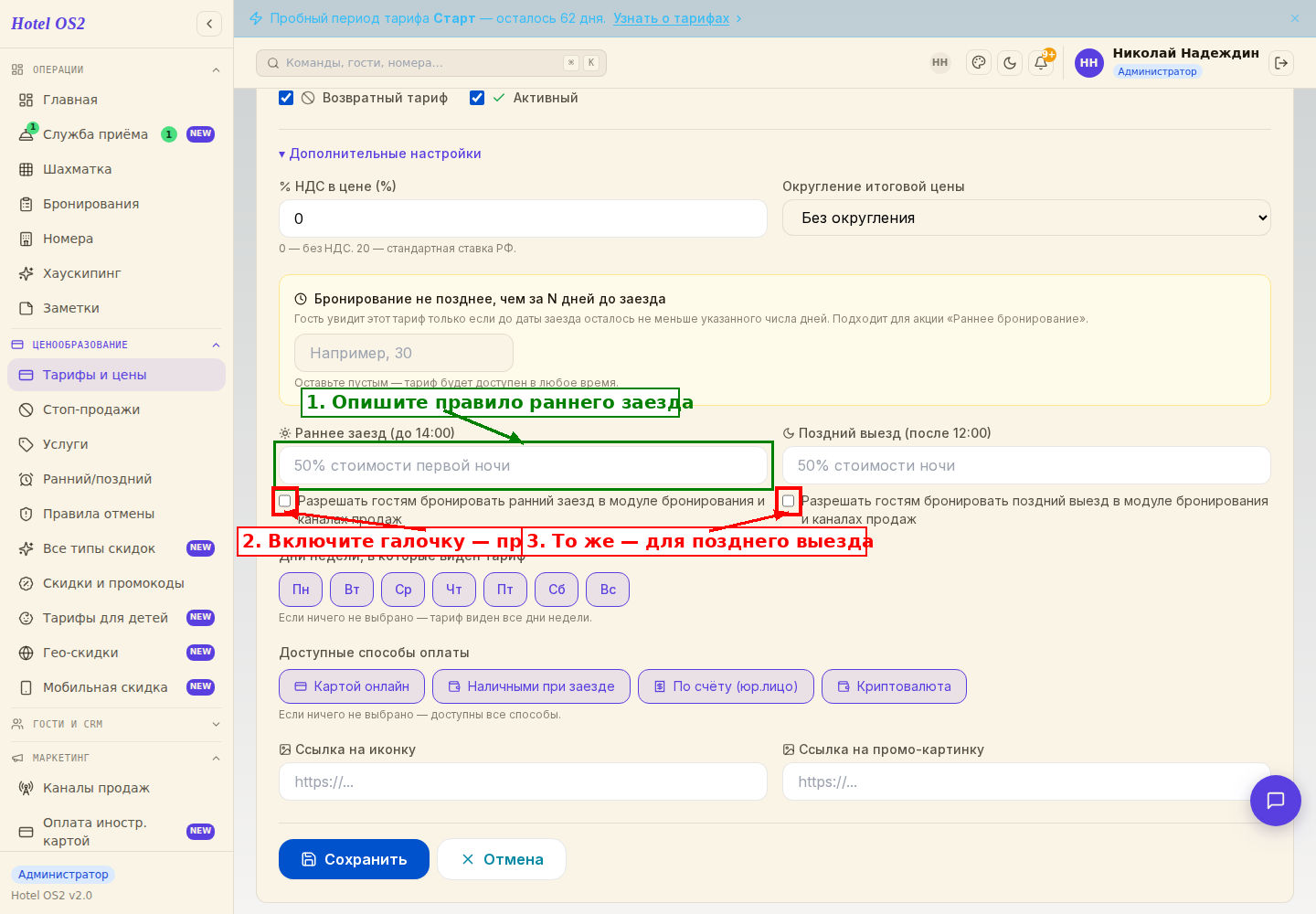The image size is (1316, 914).
Task: Toggle Ср weekday chip
Action: [403, 590]
